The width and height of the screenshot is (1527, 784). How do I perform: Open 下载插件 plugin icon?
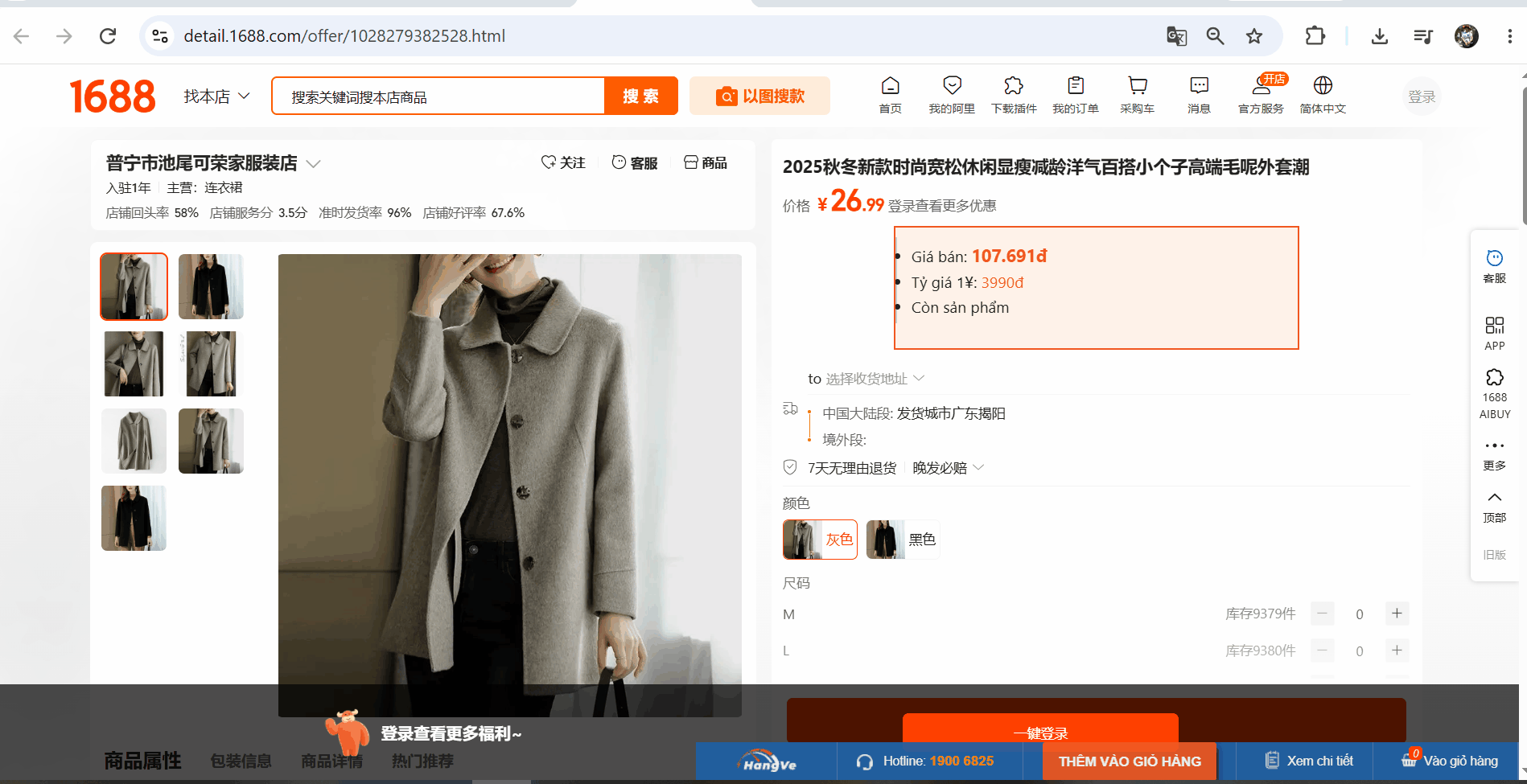pyautogui.click(x=1014, y=96)
